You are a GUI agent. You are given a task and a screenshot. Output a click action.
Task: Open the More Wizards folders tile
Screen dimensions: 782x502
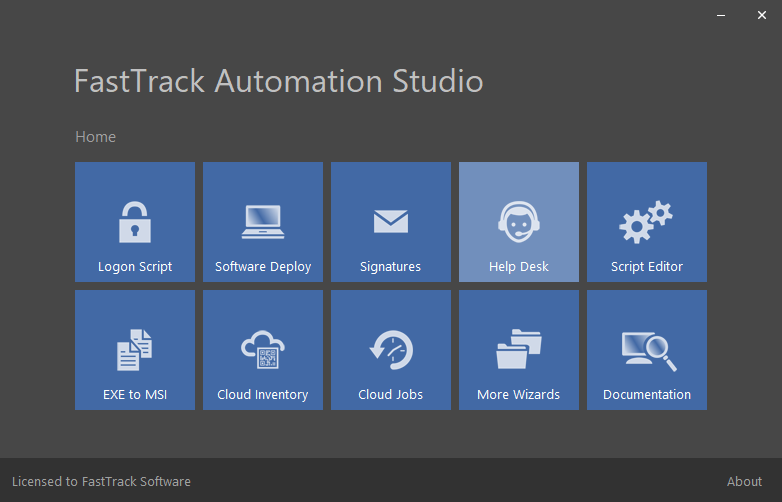(x=519, y=350)
